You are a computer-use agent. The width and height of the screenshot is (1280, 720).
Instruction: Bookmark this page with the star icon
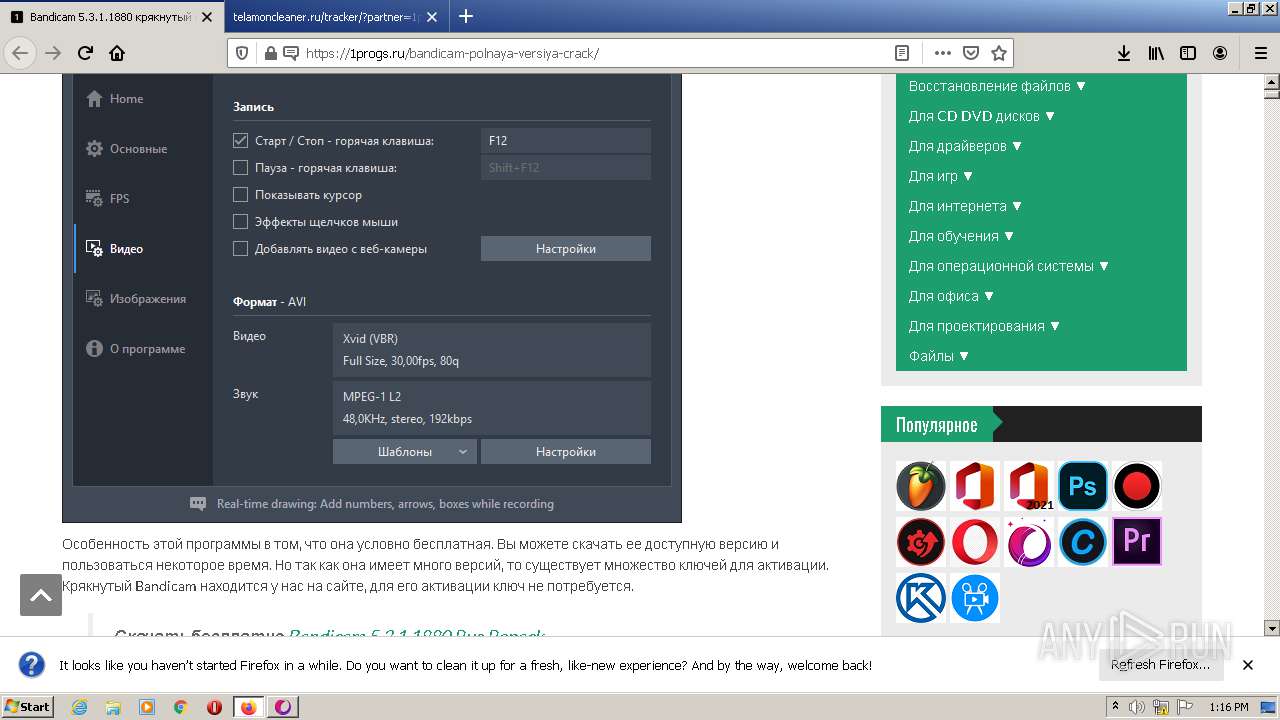(998, 53)
